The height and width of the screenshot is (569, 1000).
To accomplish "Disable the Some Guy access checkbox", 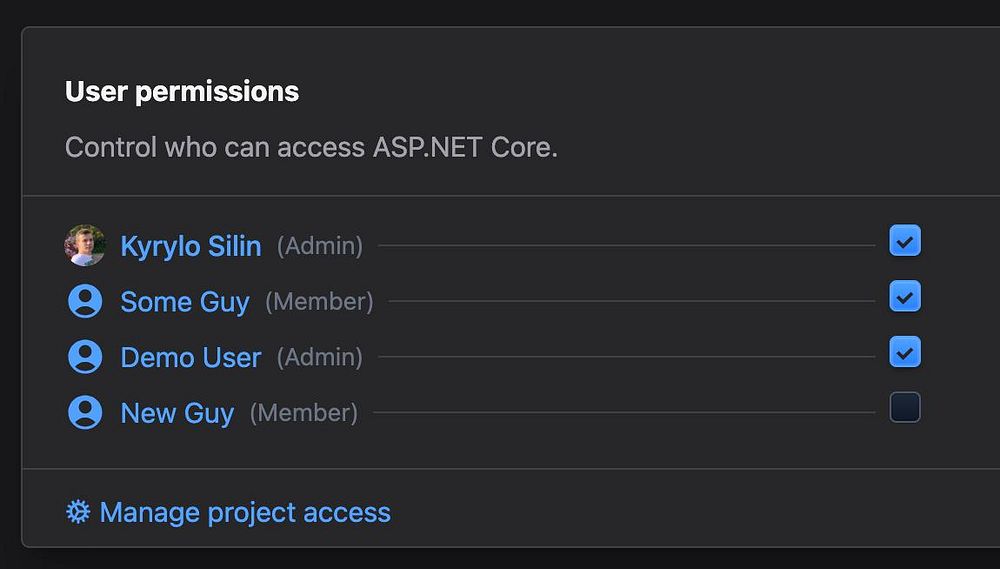I will coord(905,297).
